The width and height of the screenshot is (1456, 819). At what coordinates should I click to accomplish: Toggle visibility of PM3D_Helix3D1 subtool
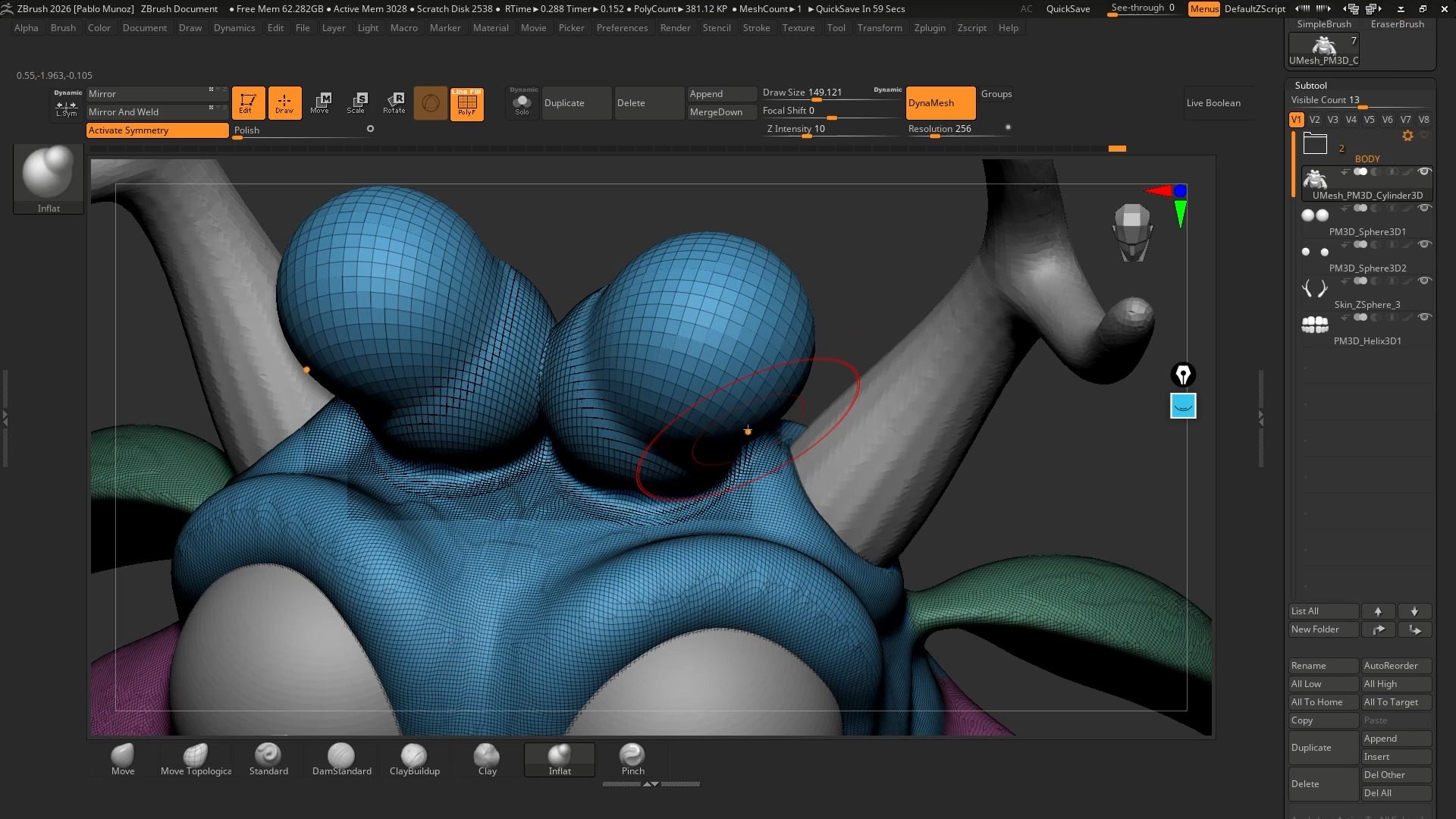coord(1424,318)
